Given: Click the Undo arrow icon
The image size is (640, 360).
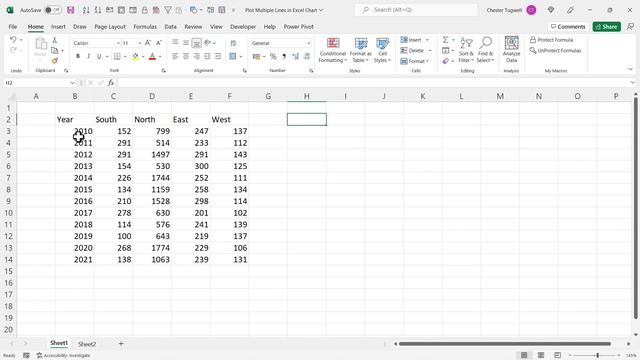Looking at the screenshot, I should point(13,40).
